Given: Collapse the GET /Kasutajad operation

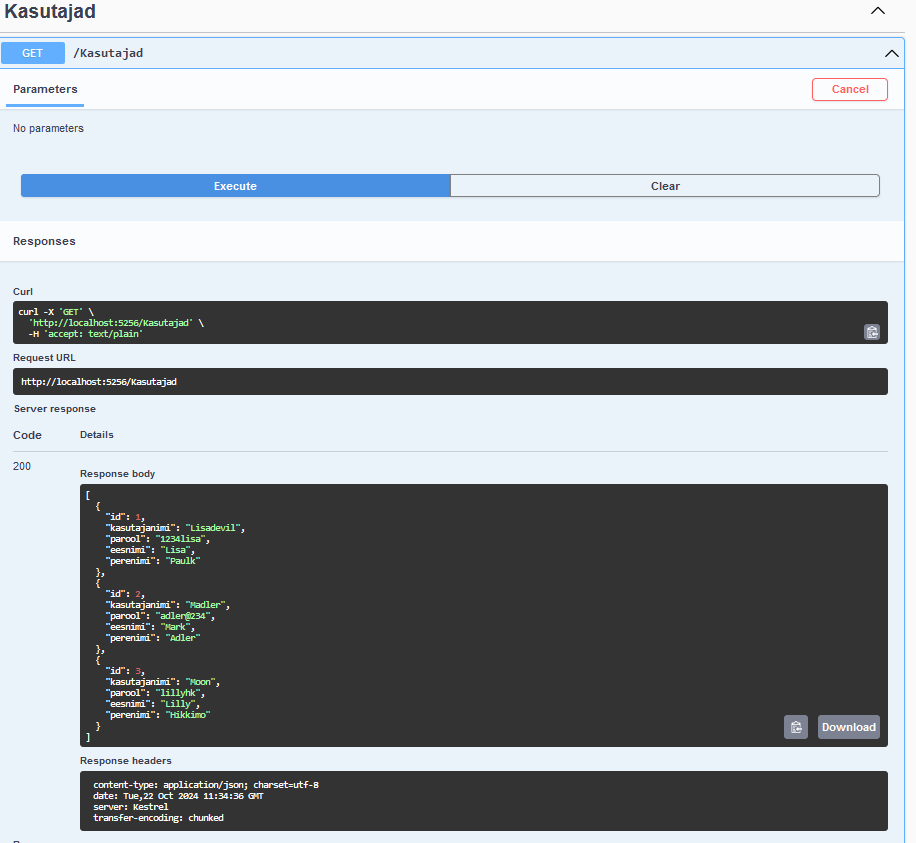Looking at the screenshot, I should coord(891,53).
